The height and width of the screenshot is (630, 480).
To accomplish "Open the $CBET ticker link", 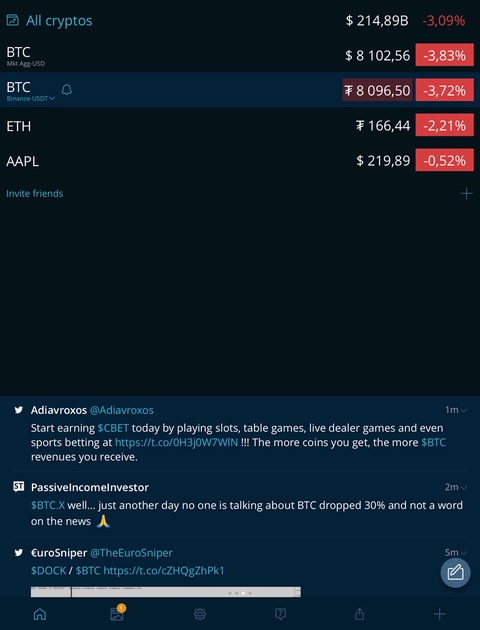I will tap(113, 428).
